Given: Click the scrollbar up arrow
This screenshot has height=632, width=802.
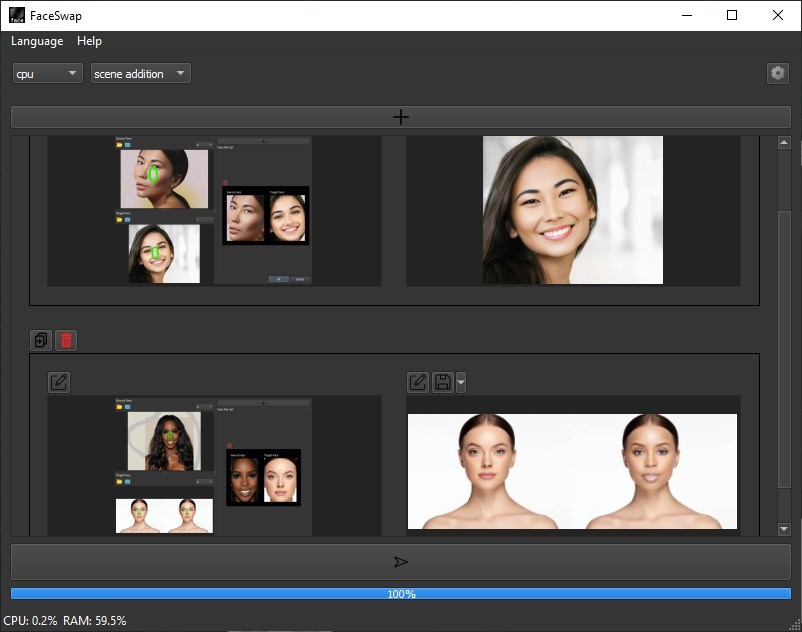Looking at the screenshot, I should [783, 144].
